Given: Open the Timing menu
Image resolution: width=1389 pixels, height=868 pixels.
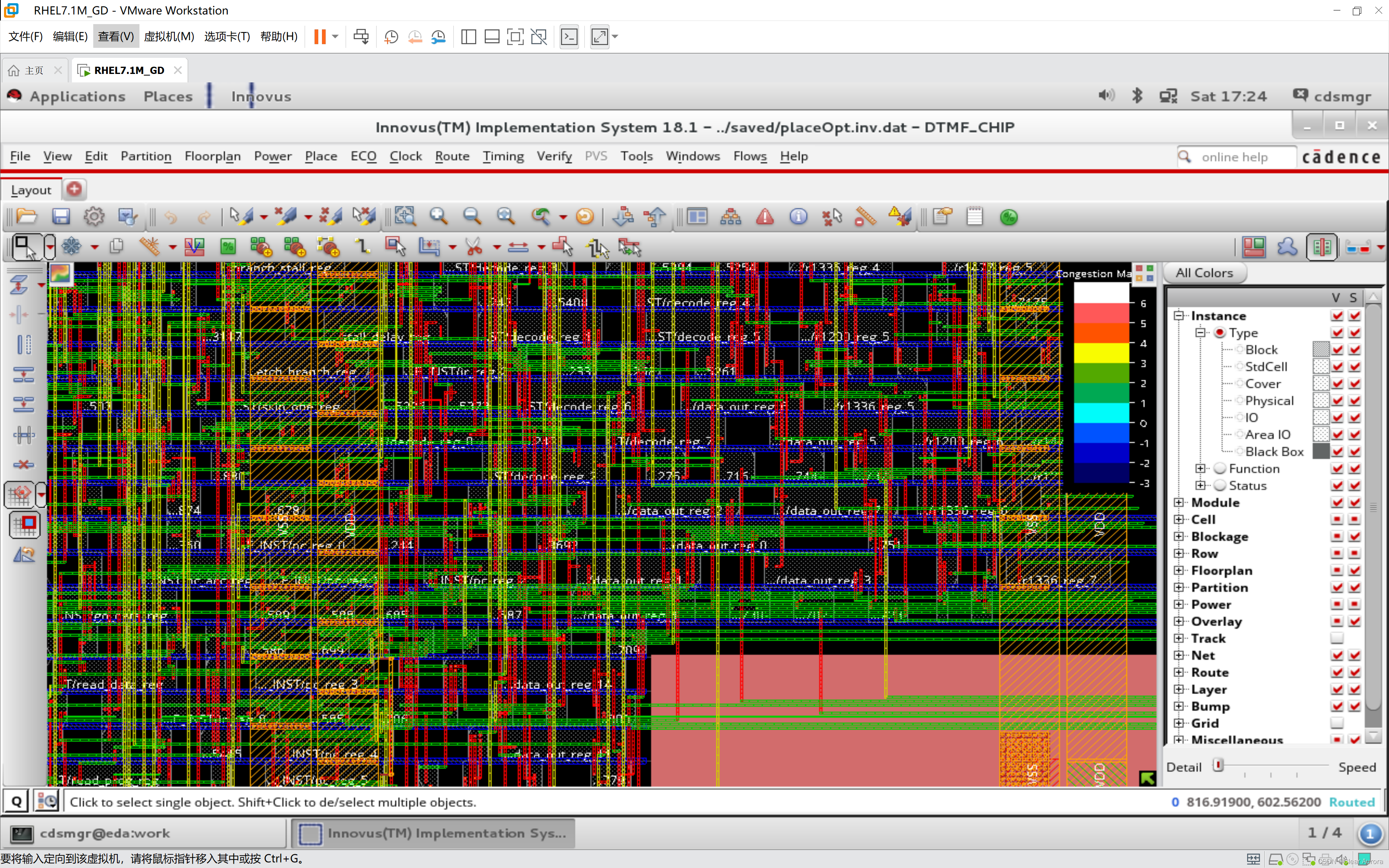Looking at the screenshot, I should tap(503, 156).
